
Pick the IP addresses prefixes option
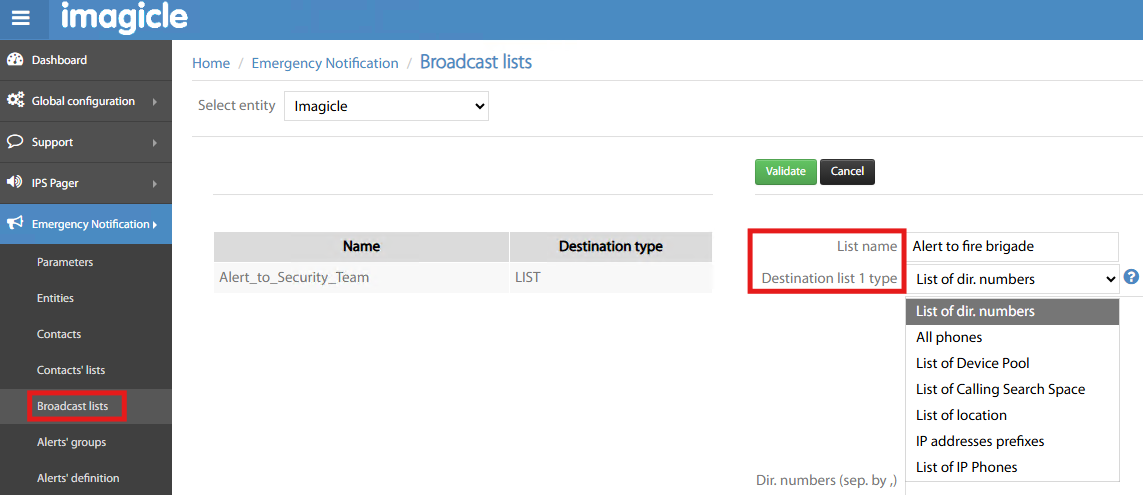980,441
